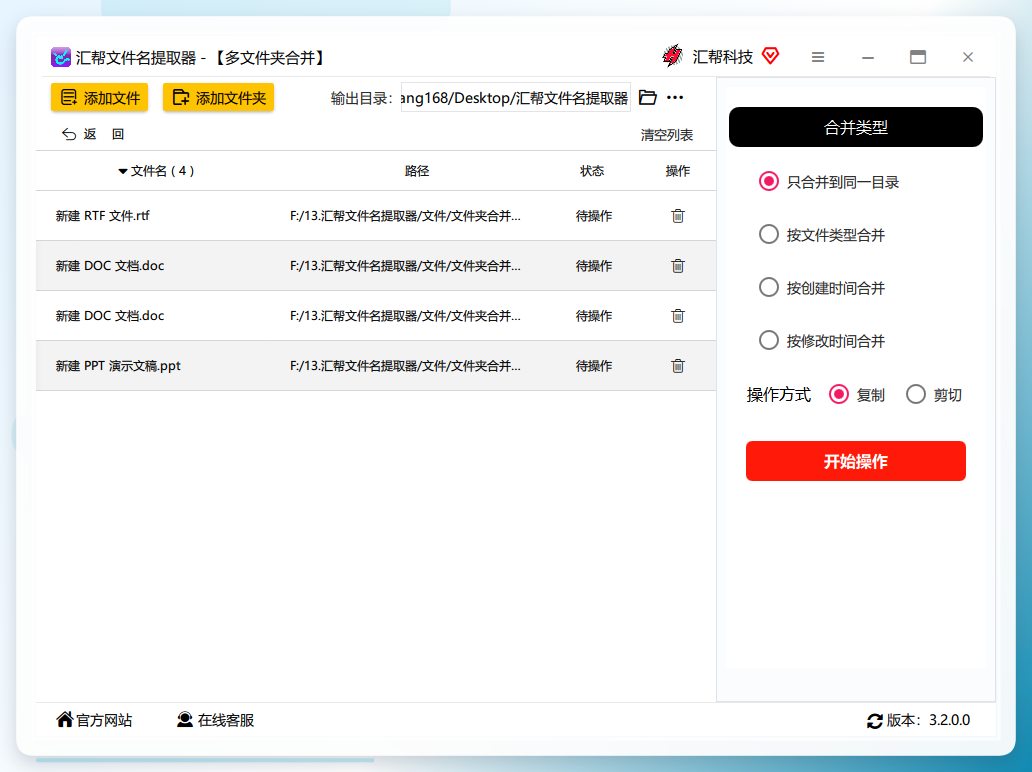This screenshot has height=772, width=1032.
Task: Click the 路径 column header
Action: [x=417, y=171]
